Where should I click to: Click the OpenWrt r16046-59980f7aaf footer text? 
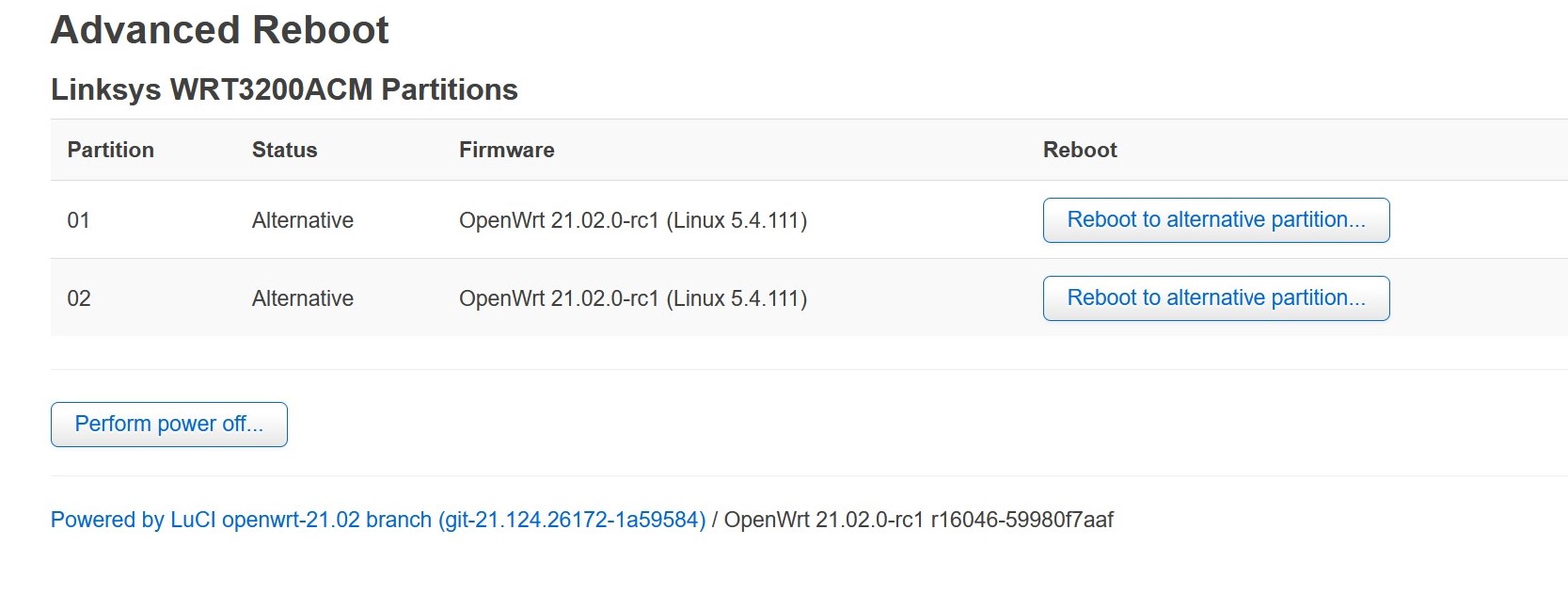(x=917, y=519)
